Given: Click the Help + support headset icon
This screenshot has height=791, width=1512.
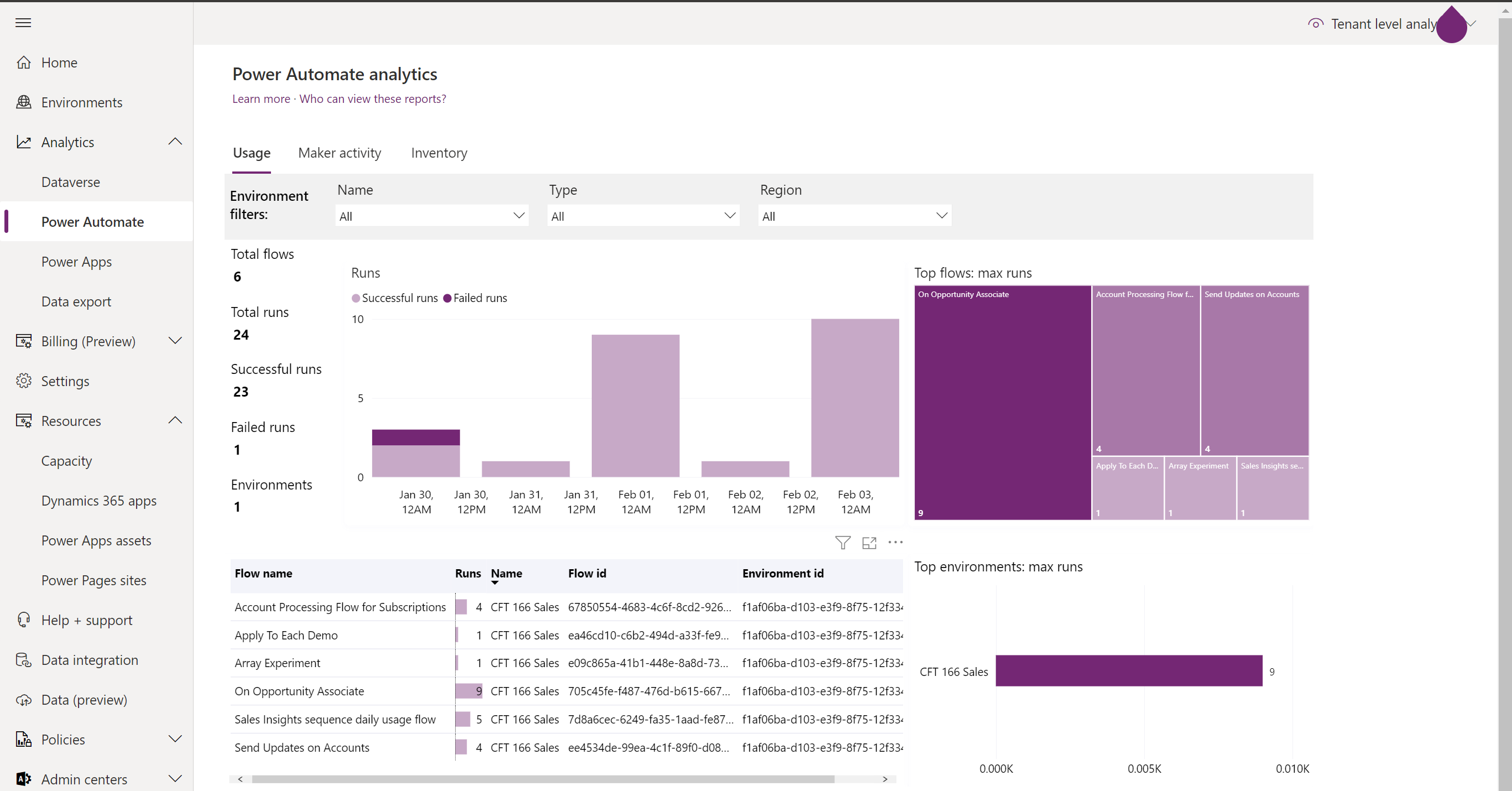Looking at the screenshot, I should click(23, 620).
